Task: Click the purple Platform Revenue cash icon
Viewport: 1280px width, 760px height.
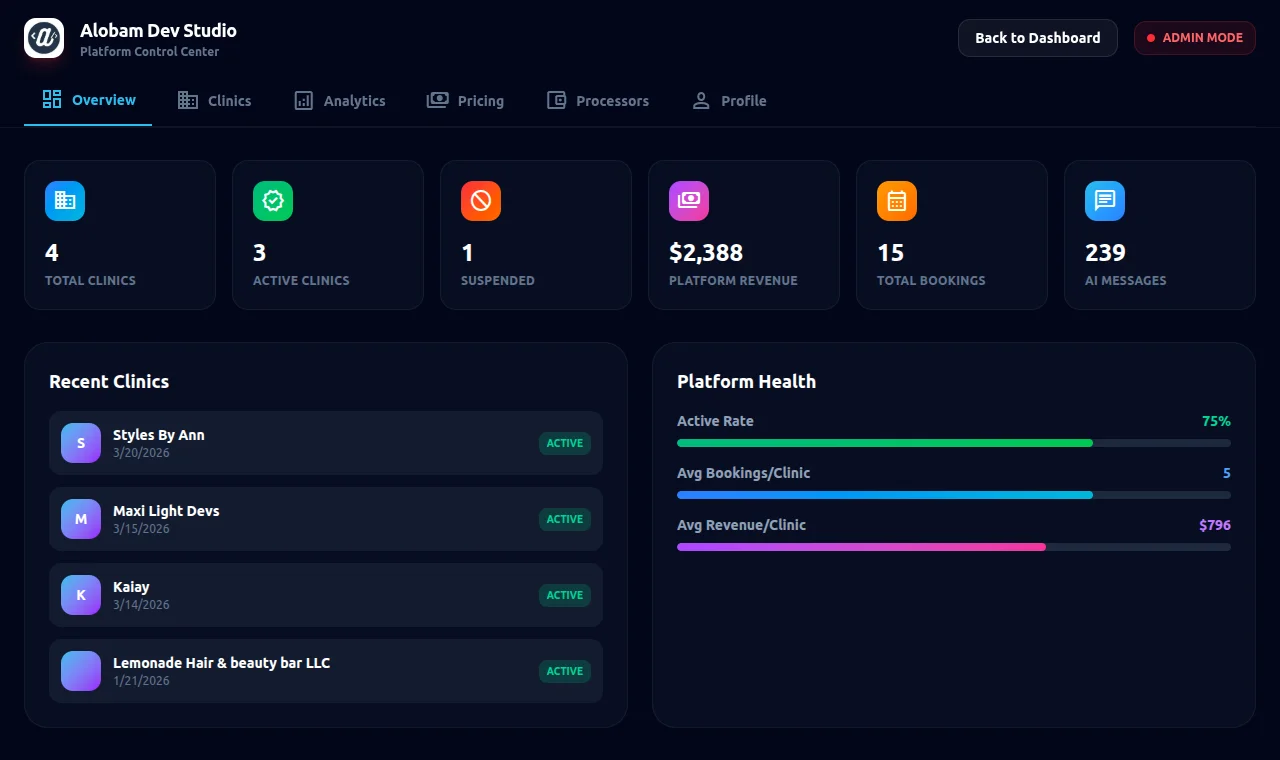Action: pyautogui.click(x=689, y=201)
